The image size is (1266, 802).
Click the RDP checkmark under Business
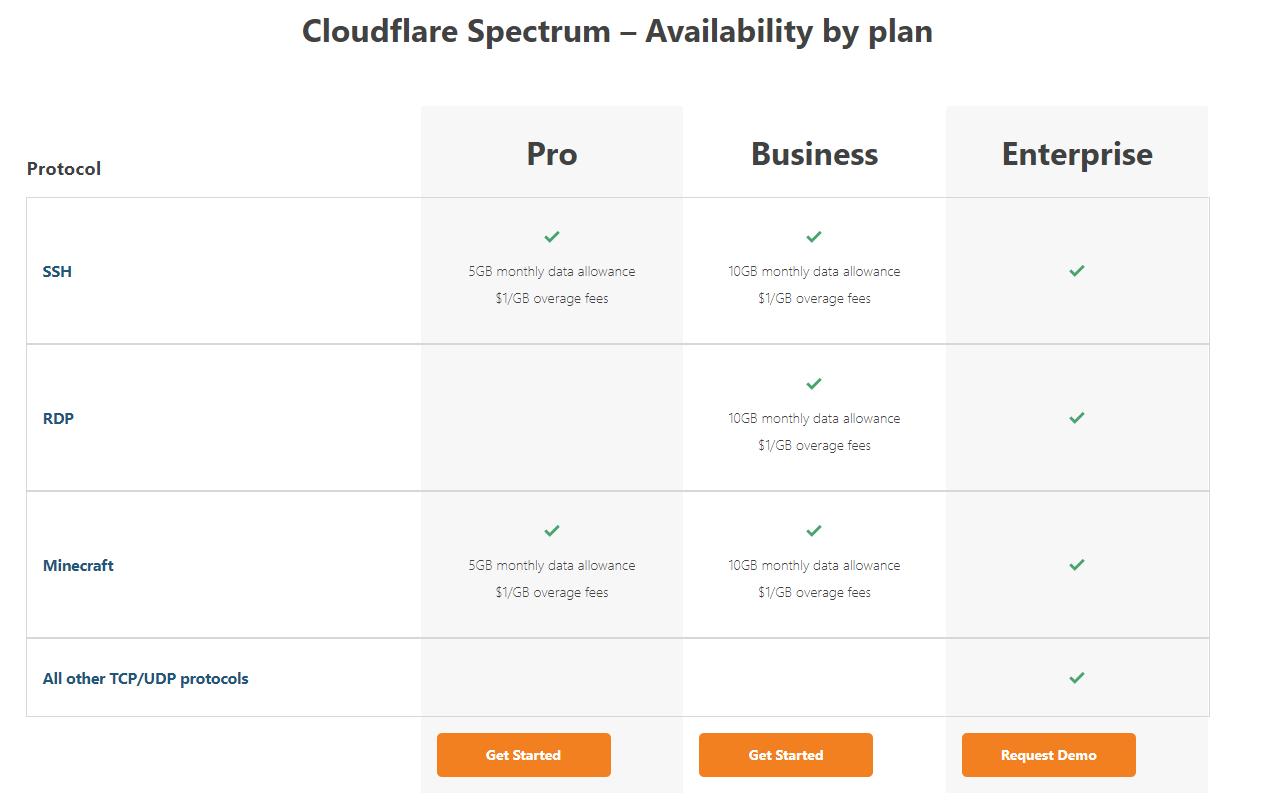pyautogui.click(x=814, y=384)
